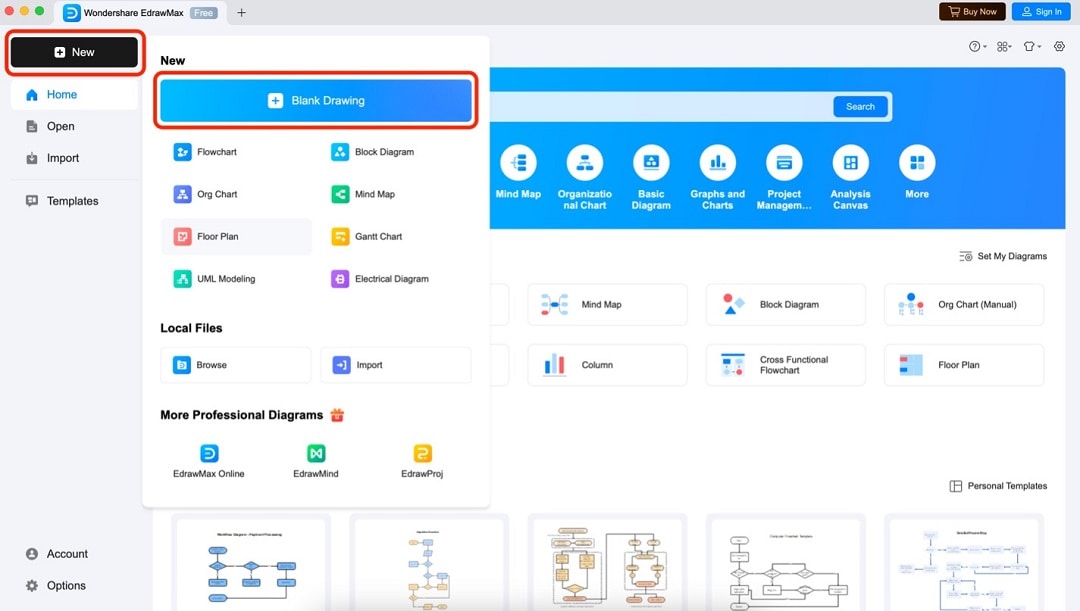Click the New button in sidebar
1080x611 pixels.
[x=74, y=52]
